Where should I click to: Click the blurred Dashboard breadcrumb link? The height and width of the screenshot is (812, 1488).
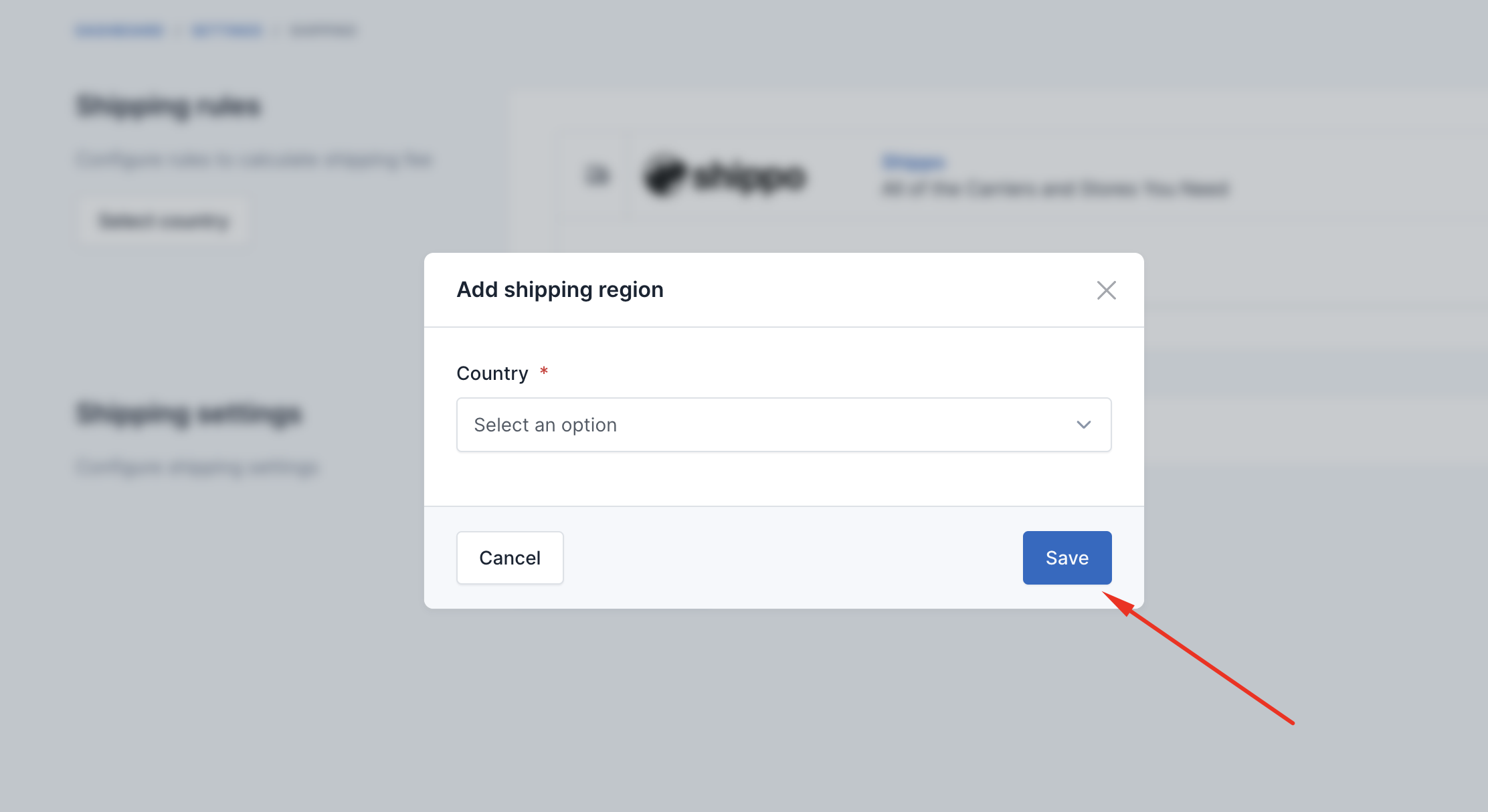tap(119, 30)
